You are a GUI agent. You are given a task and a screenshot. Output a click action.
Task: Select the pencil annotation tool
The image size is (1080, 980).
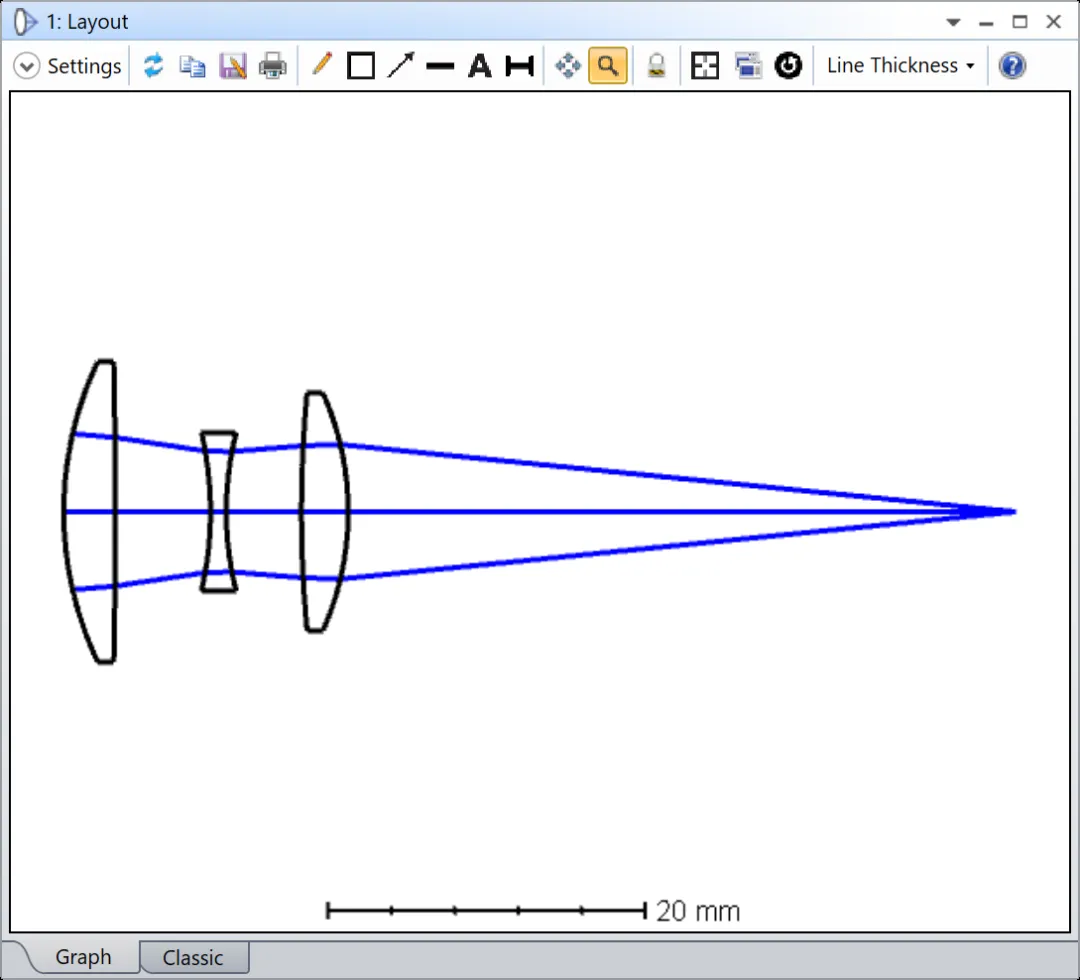[321, 66]
